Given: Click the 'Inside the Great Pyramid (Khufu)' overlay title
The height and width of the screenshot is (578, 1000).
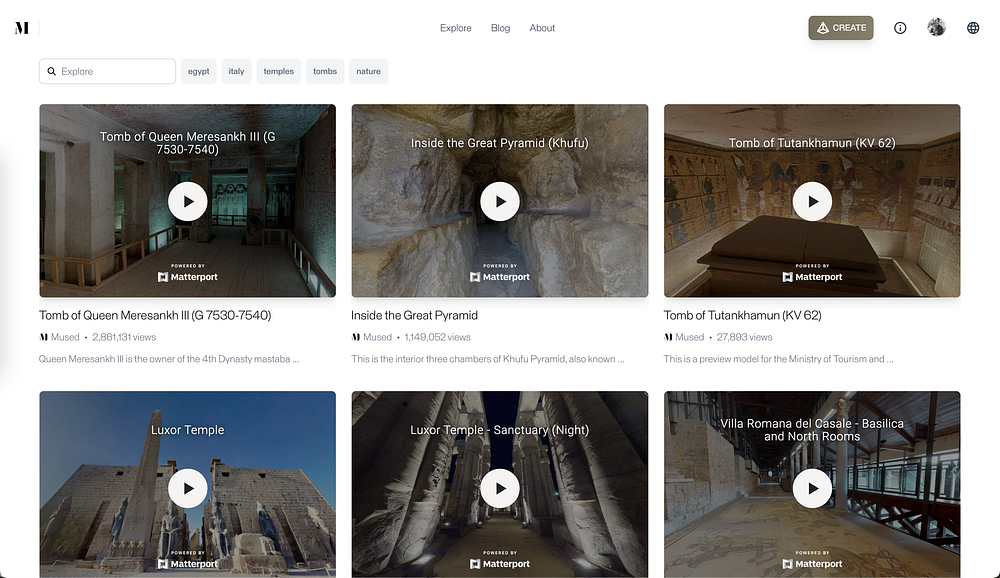Looking at the screenshot, I should point(500,143).
